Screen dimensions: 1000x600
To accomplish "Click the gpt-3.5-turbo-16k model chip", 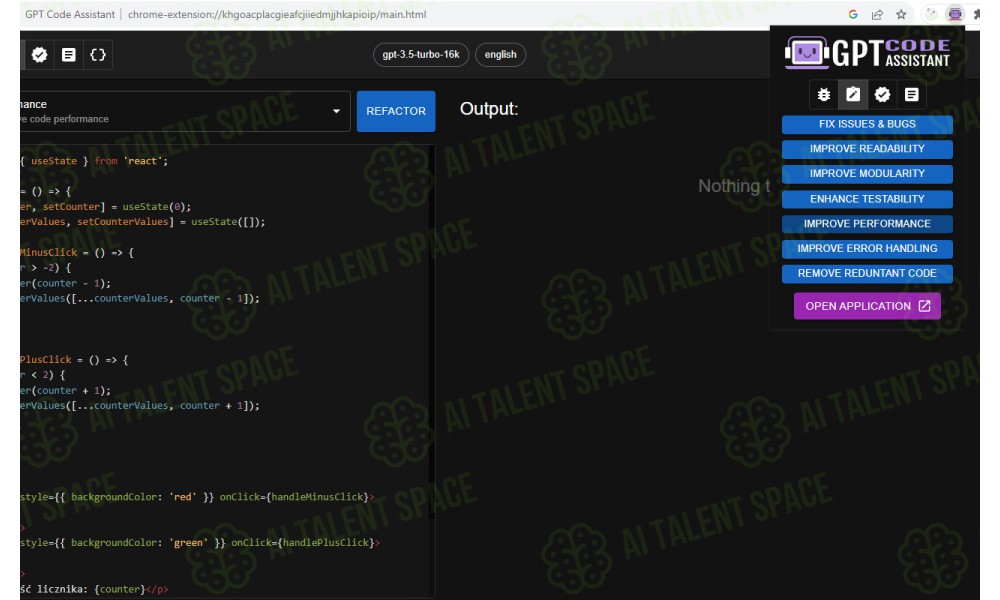I will pos(421,54).
